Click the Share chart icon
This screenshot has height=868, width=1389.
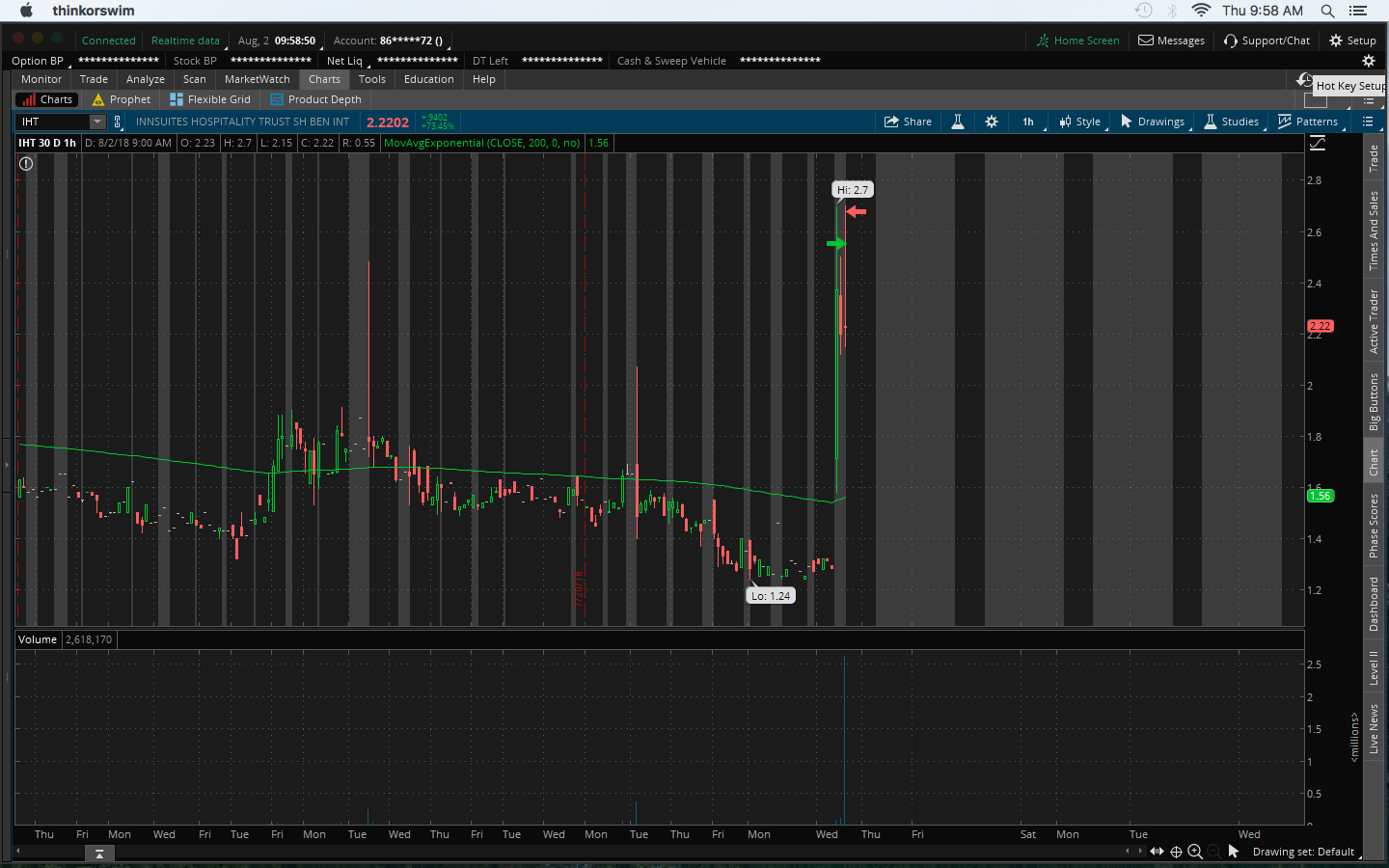[908, 122]
